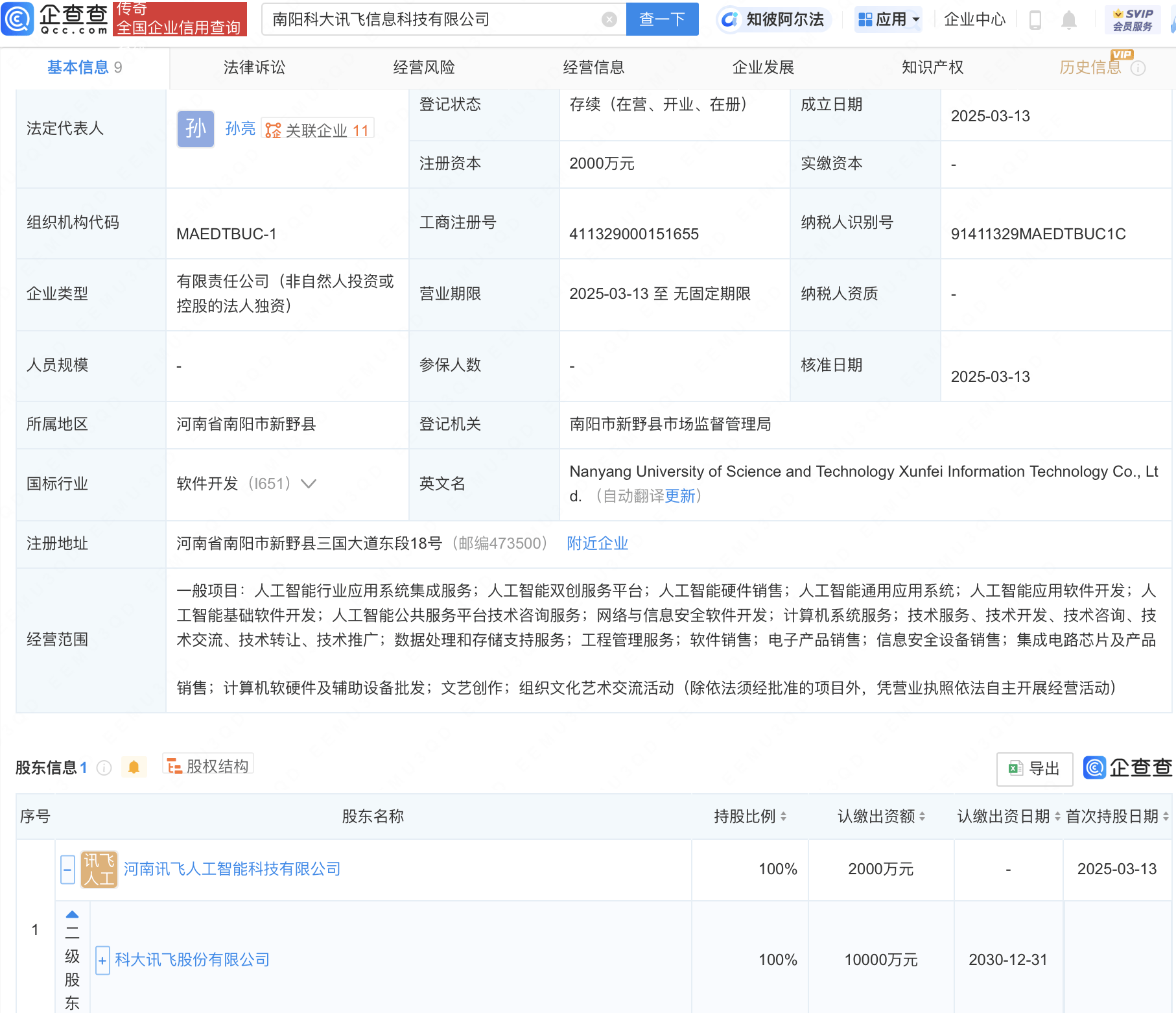Click the 2030-12-31 contribution date cell
The image size is (1176, 1013).
tap(1008, 960)
